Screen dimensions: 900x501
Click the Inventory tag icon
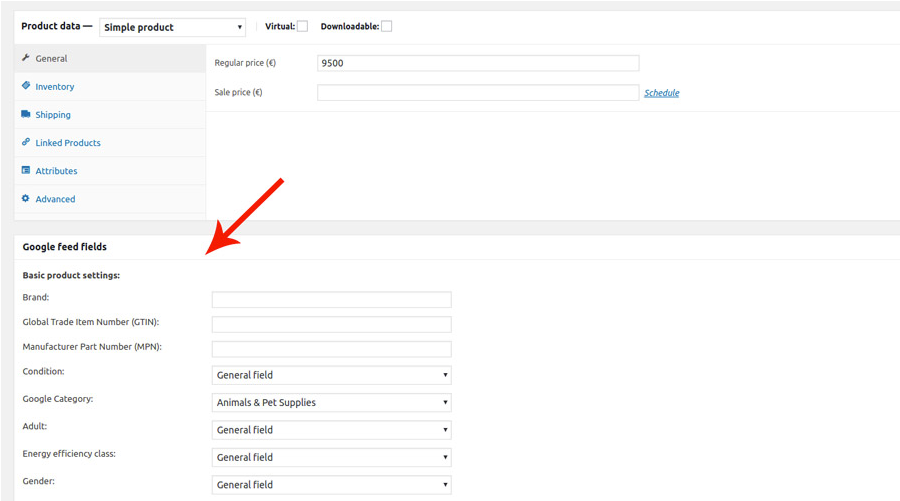coord(26,86)
